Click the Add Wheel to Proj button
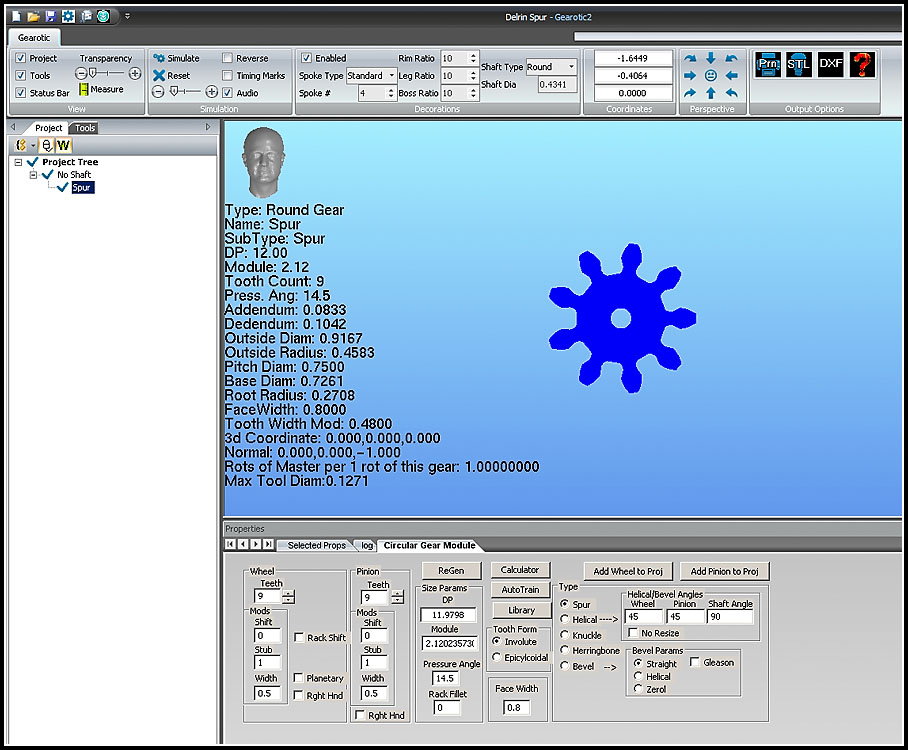Image resolution: width=908 pixels, height=750 pixels. pos(628,571)
